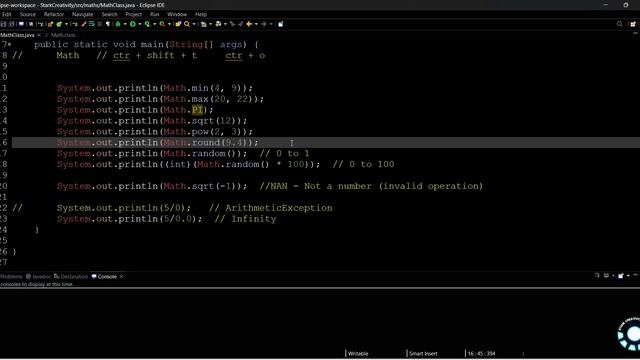Click the Writable status bar field
Viewport: 640px width, 360px height.
point(358,353)
